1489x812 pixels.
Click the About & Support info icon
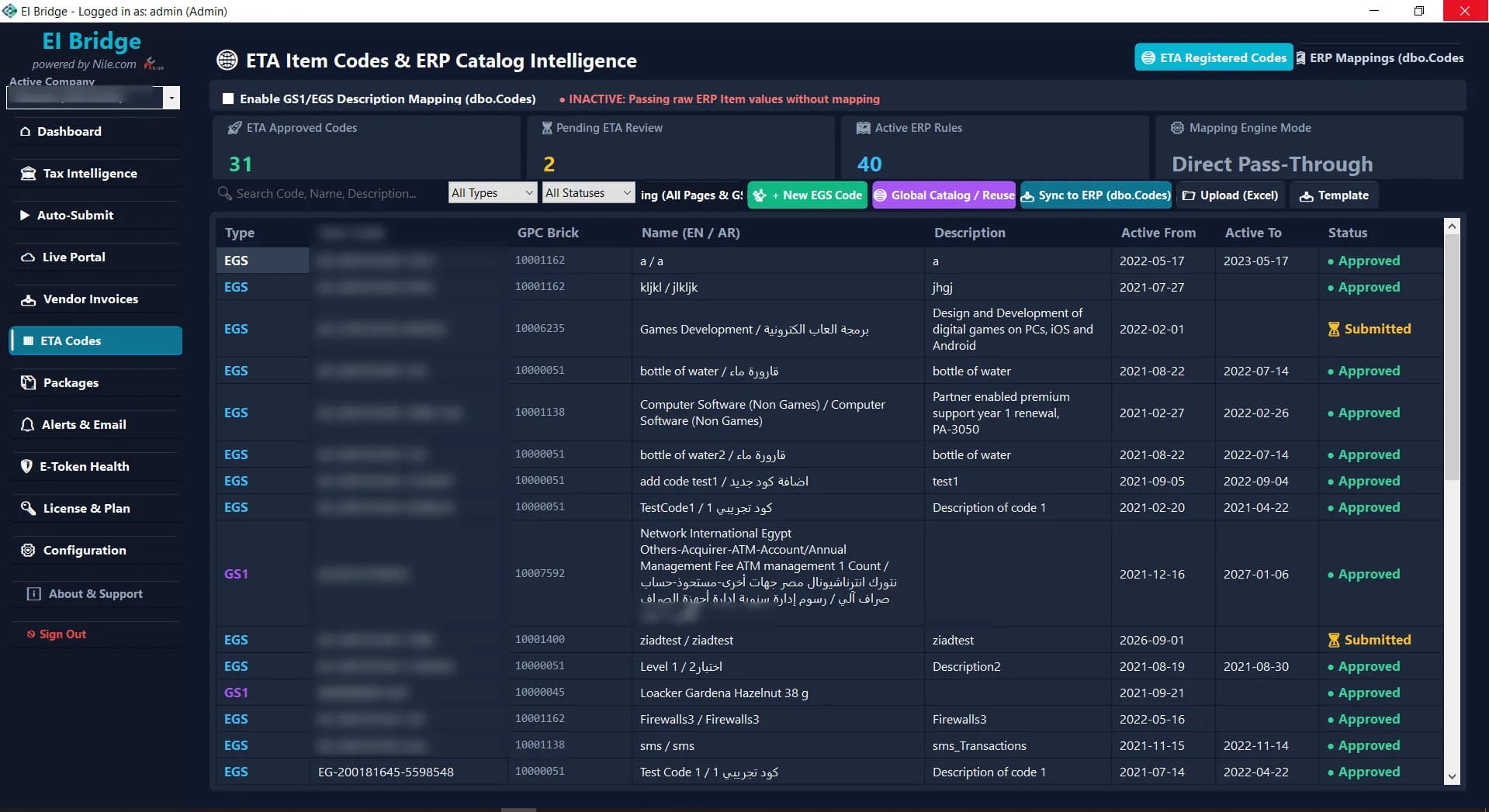[33, 594]
